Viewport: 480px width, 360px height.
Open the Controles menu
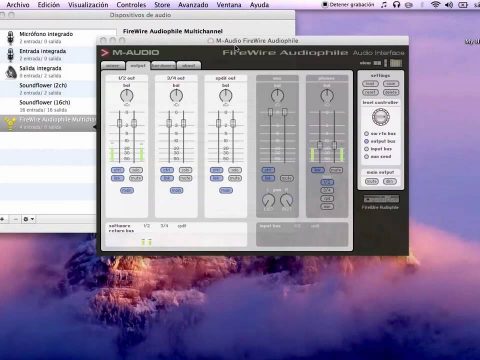[131, 5]
